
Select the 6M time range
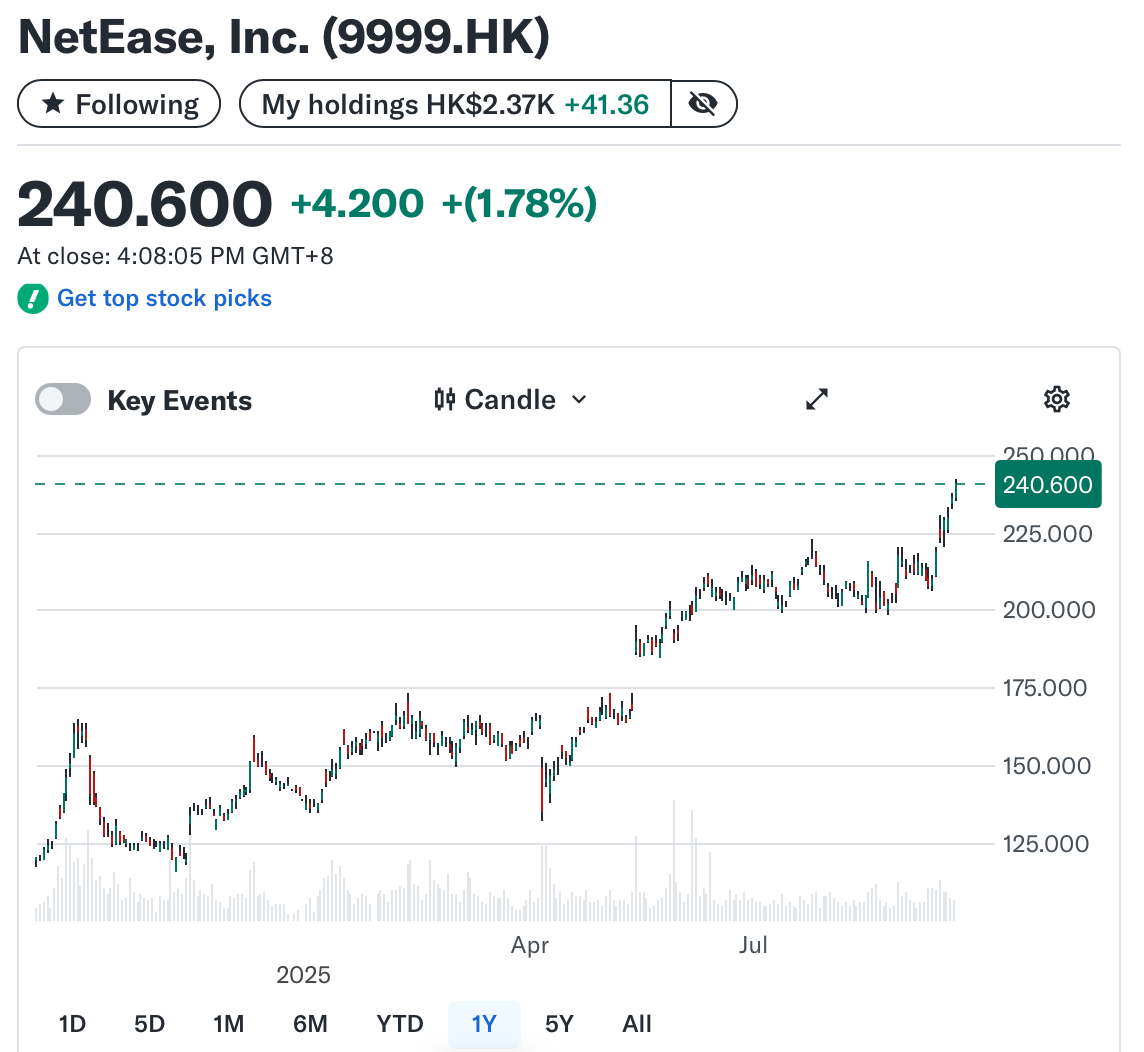[x=310, y=1024]
